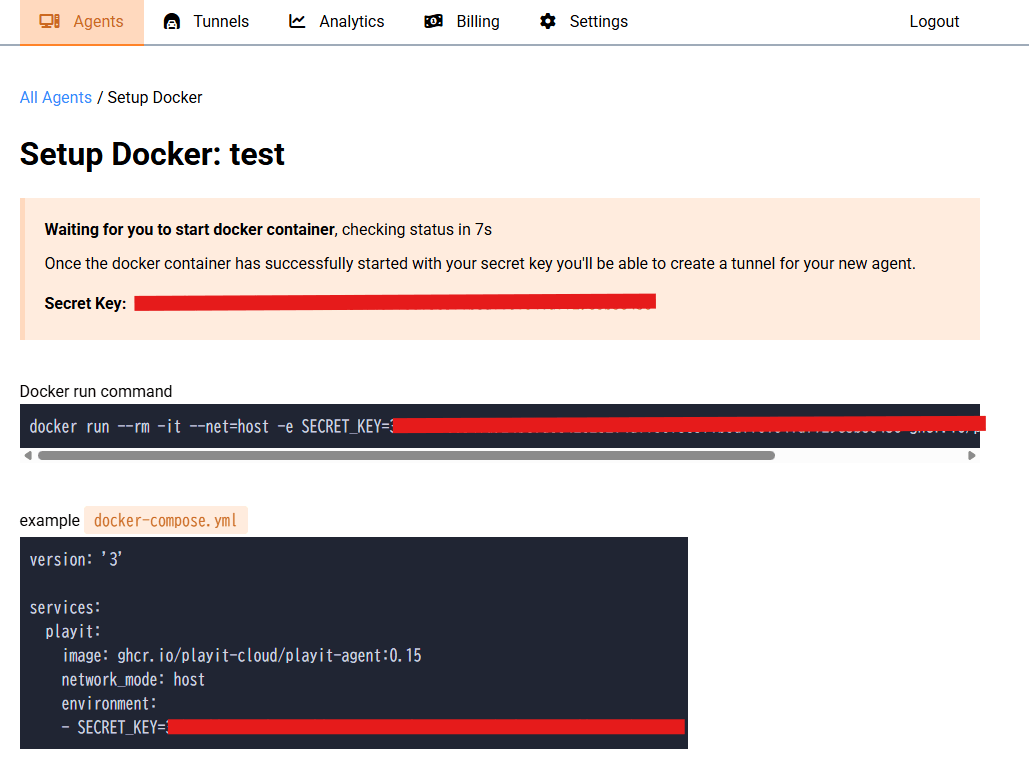Click the left scroll arrow below the docker command
1029x766 pixels.
28,455
